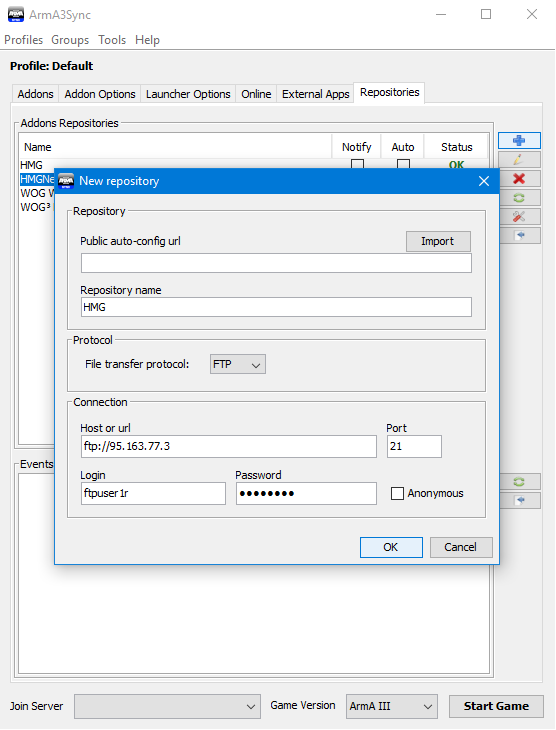Select the HMGNe repository row
The width and height of the screenshot is (556, 730).
[37, 179]
